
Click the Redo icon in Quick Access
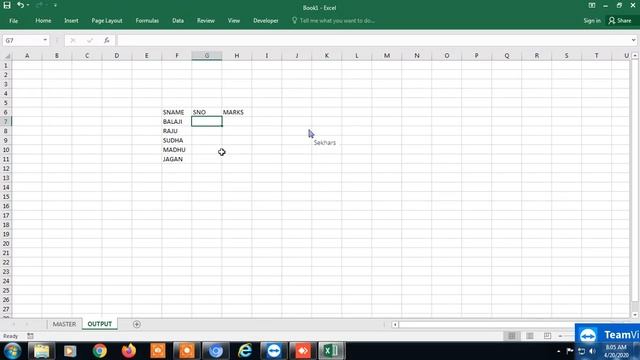point(39,5)
